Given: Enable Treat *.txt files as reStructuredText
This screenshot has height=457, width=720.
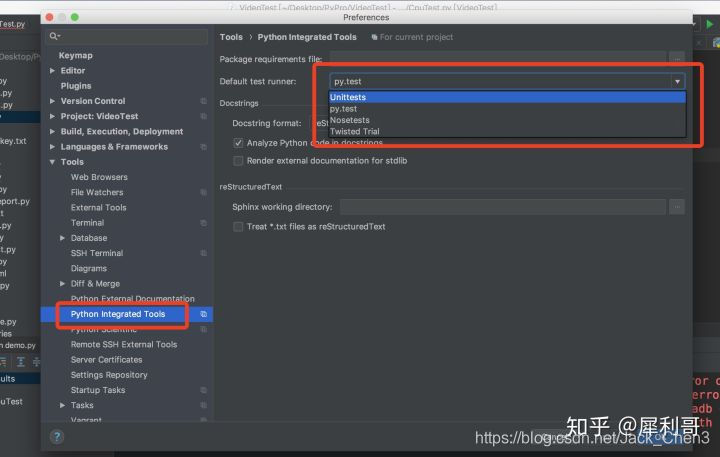Looking at the screenshot, I should [238, 226].
